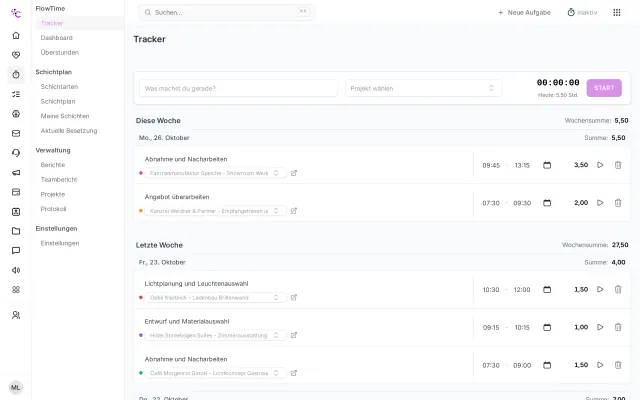This screenshot has height=400, width=640.
Task: Open the chat bubble rail icon
Action: [16, 251]
